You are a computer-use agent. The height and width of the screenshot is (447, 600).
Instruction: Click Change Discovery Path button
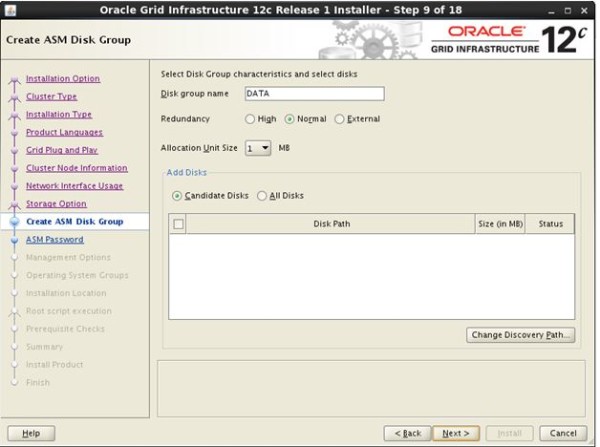pos(520,335)
